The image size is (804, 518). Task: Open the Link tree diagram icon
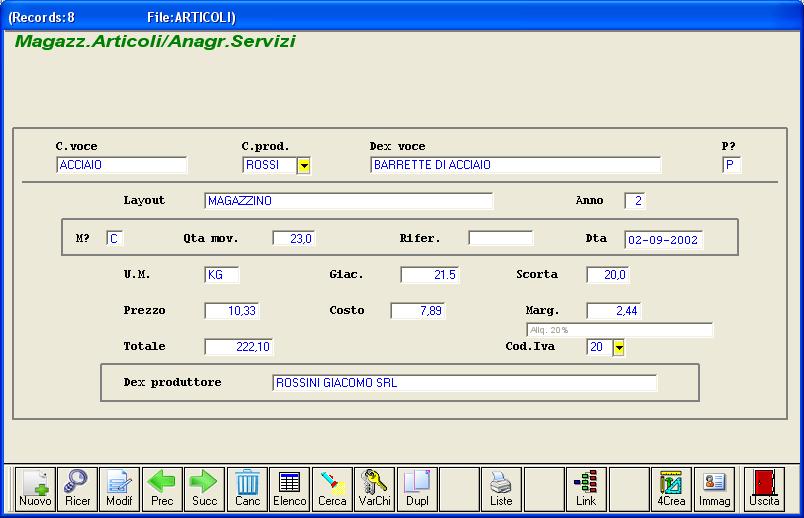coord(586,489)
